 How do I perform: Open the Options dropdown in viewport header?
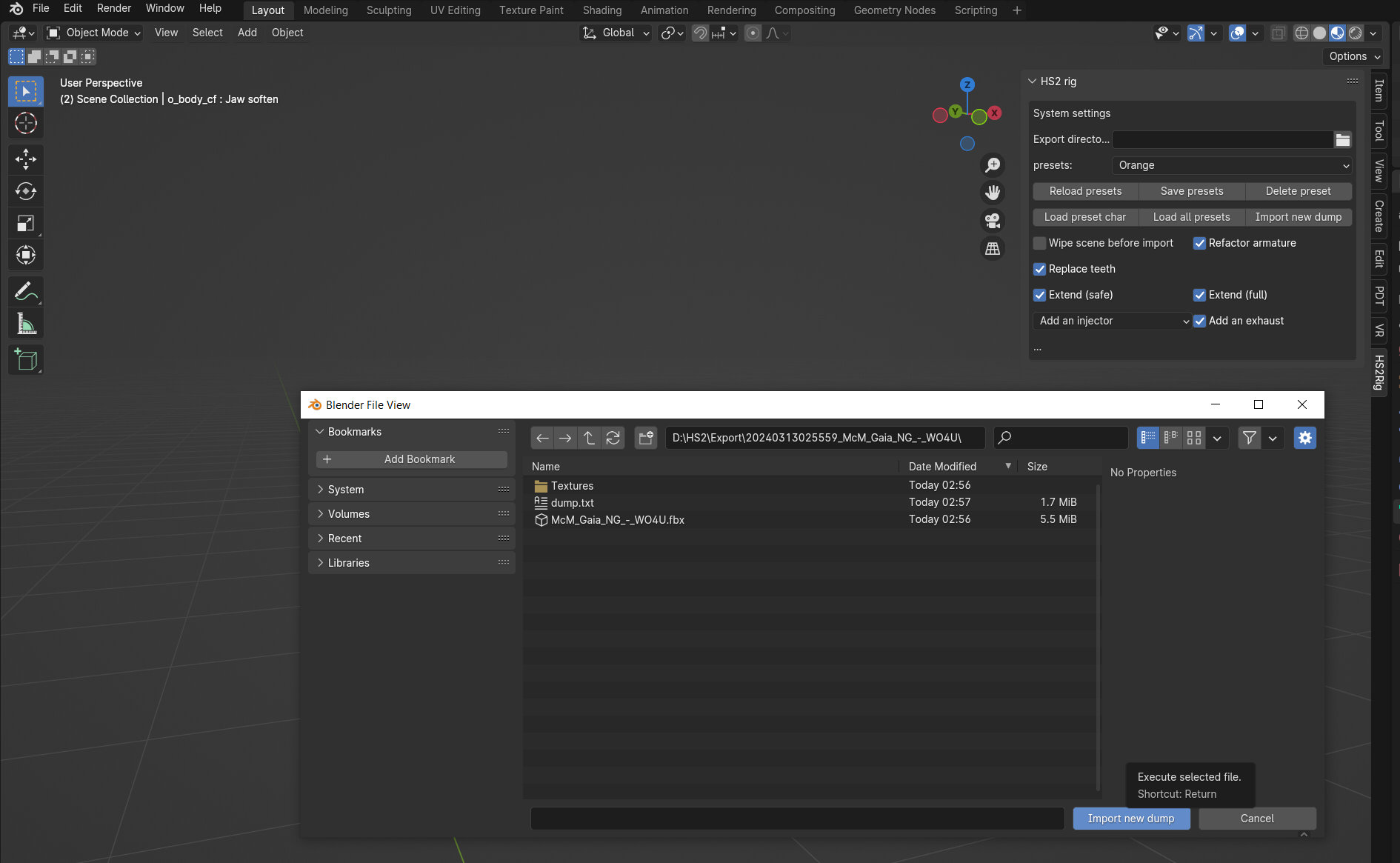(1354, 56)
